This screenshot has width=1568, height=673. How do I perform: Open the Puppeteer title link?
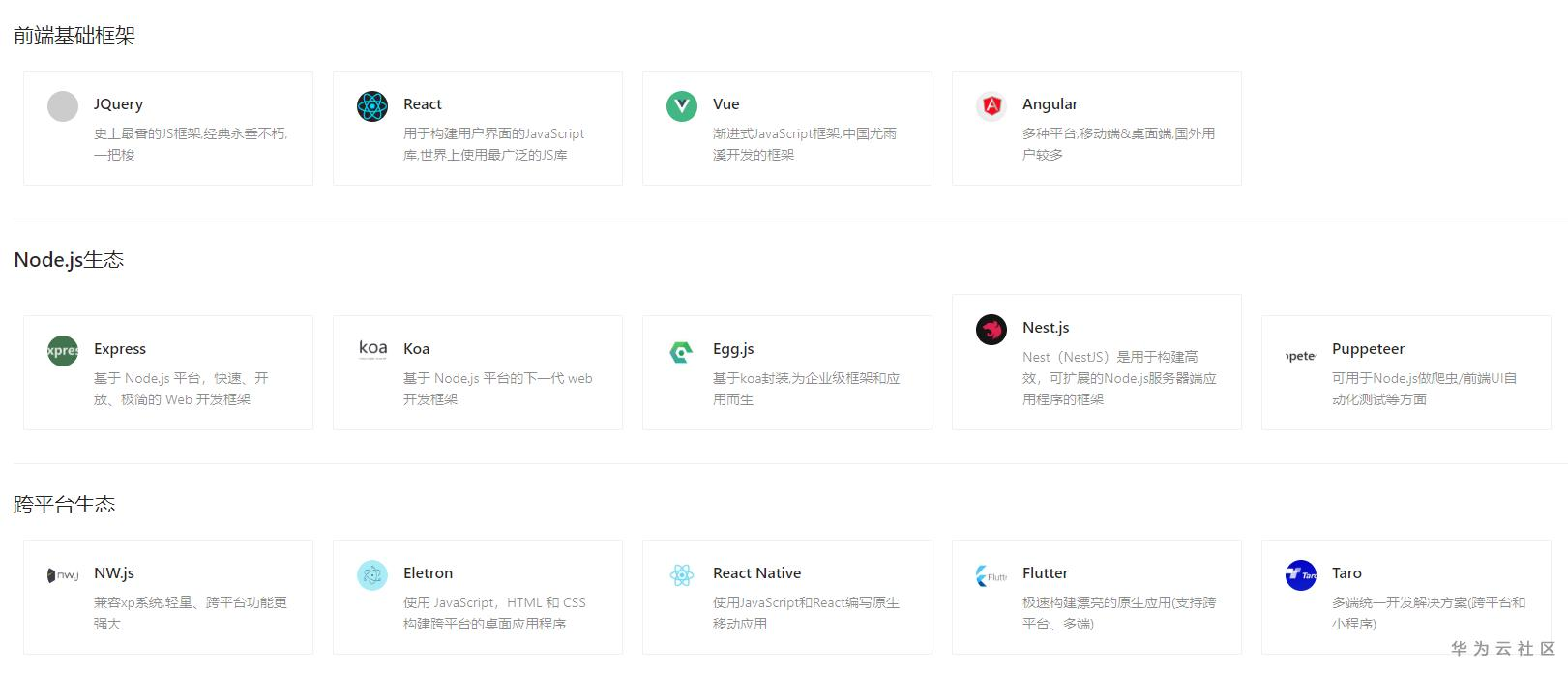[x=1368, y=349]
